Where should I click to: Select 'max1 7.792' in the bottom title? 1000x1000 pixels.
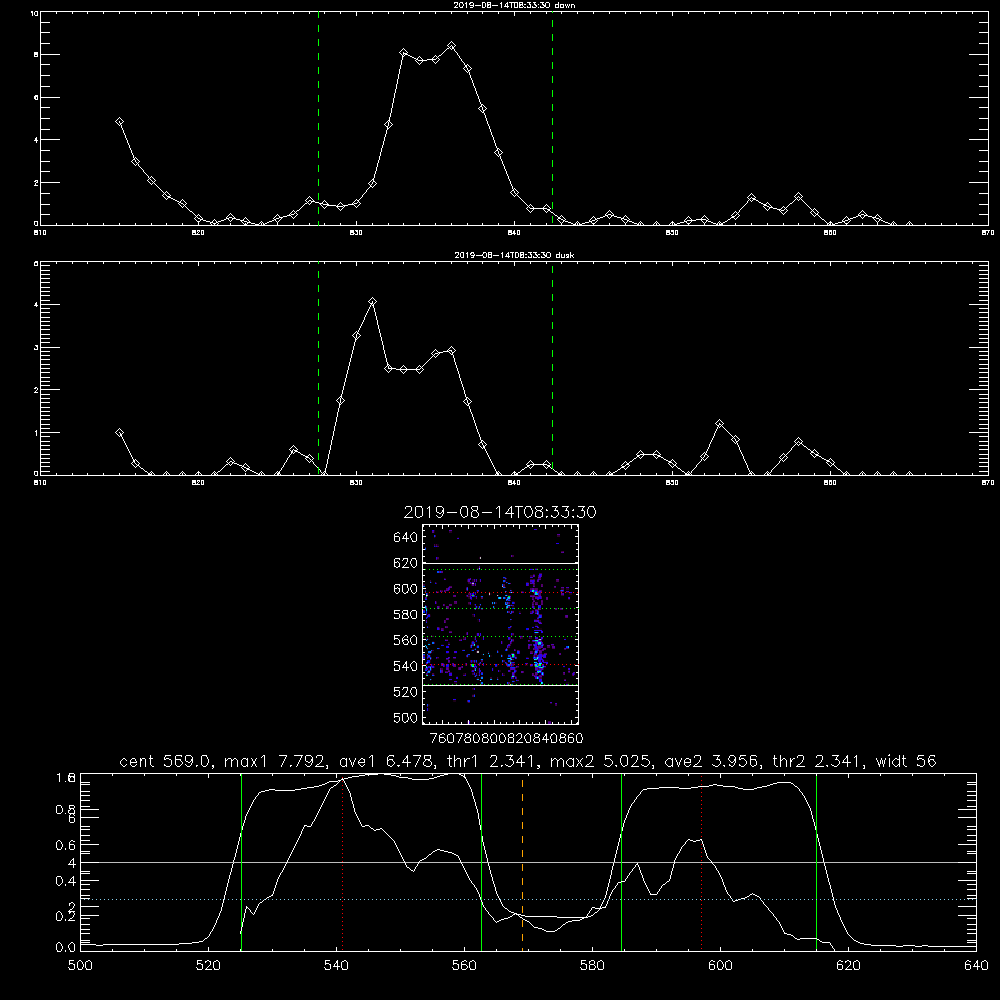(x=276, y=761)
